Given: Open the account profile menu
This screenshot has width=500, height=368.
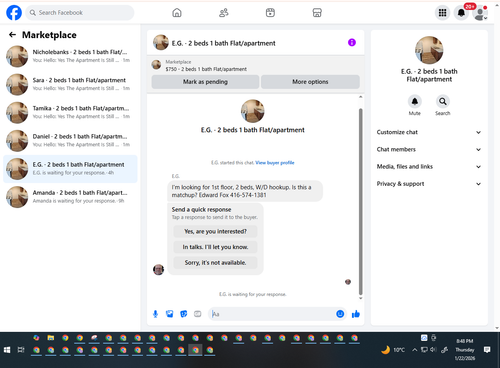Looking at the screenshot, I should point(480,13).
